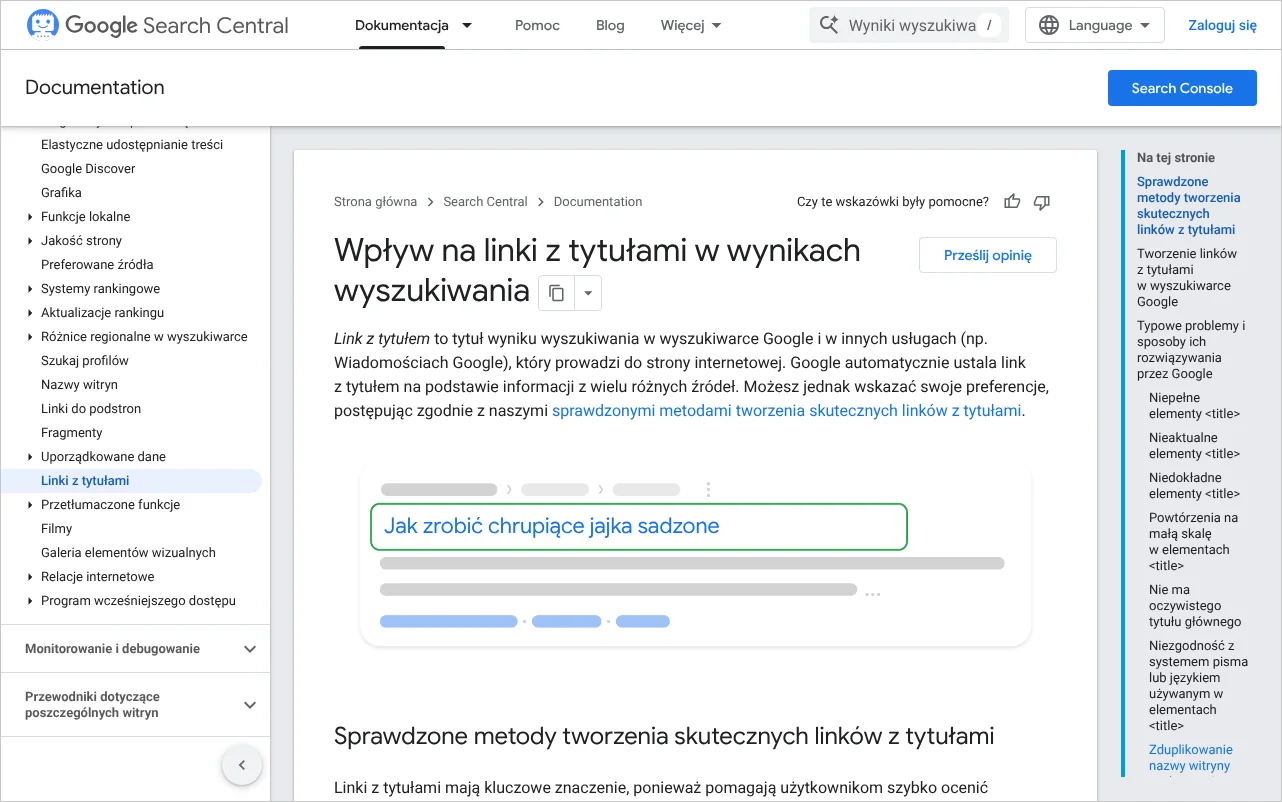
Task: Click the Prześlij opinię button
Action: pyautogui.click(x=988, y=255)
